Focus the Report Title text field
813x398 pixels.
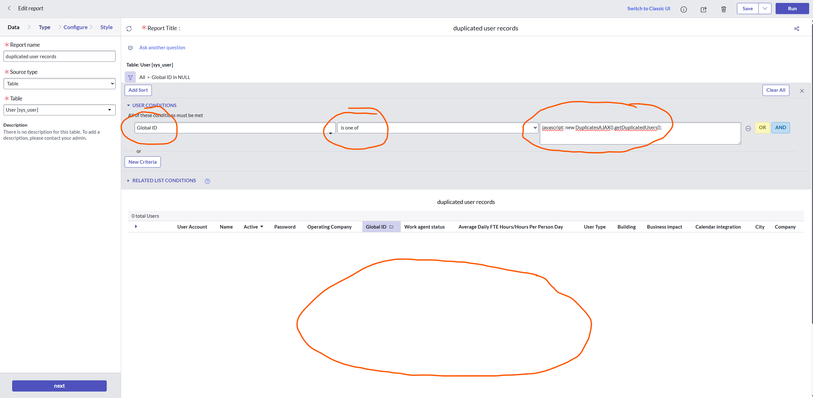pos(485,29)
